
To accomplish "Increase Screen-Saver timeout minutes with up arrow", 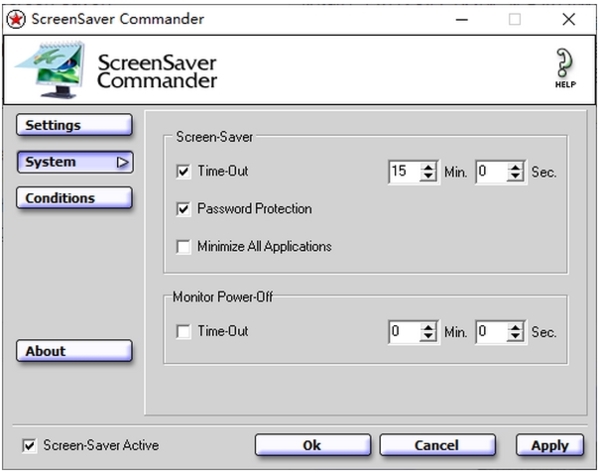I will click(x=428, y=167).
